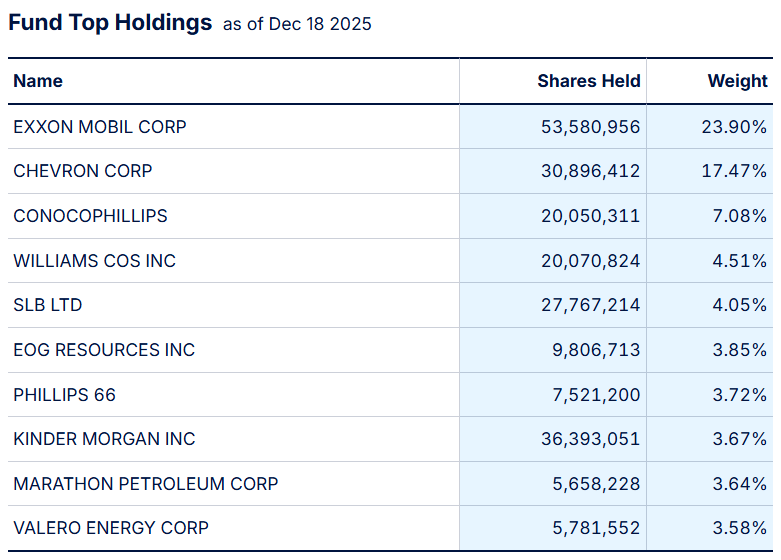The width and height of the screenshot is (781, 560).
Task: Click the Fund Top Holdings heading
Action: click(x=110, y=23)
